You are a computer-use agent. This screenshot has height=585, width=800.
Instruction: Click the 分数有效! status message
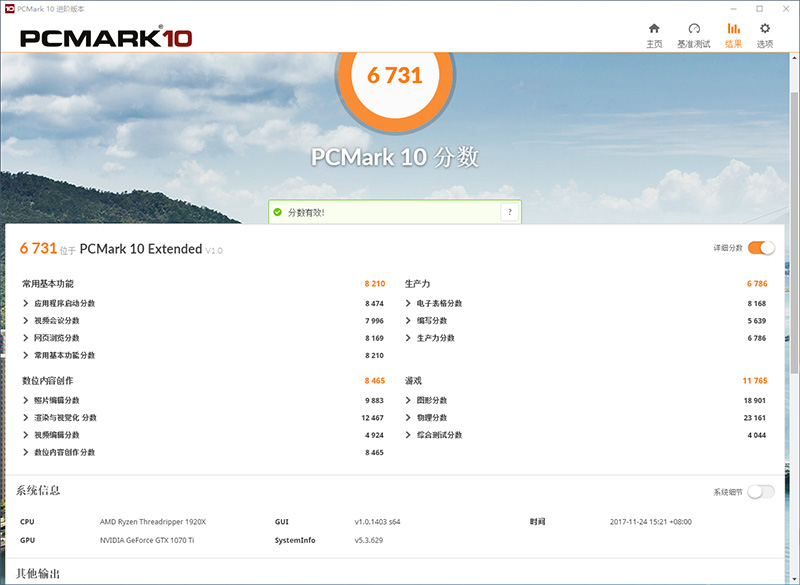pos(306,213)
